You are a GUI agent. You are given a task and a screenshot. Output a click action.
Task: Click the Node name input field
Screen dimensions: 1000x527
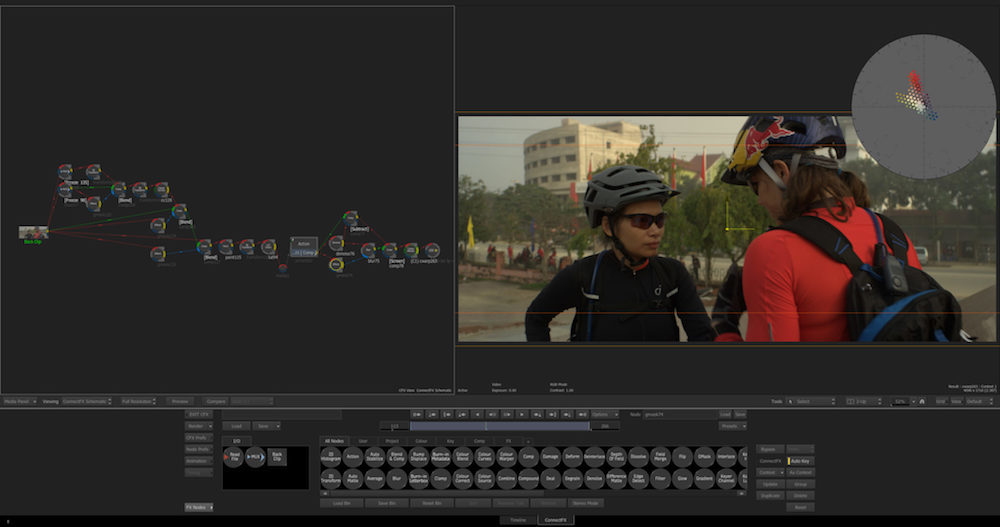679,414
